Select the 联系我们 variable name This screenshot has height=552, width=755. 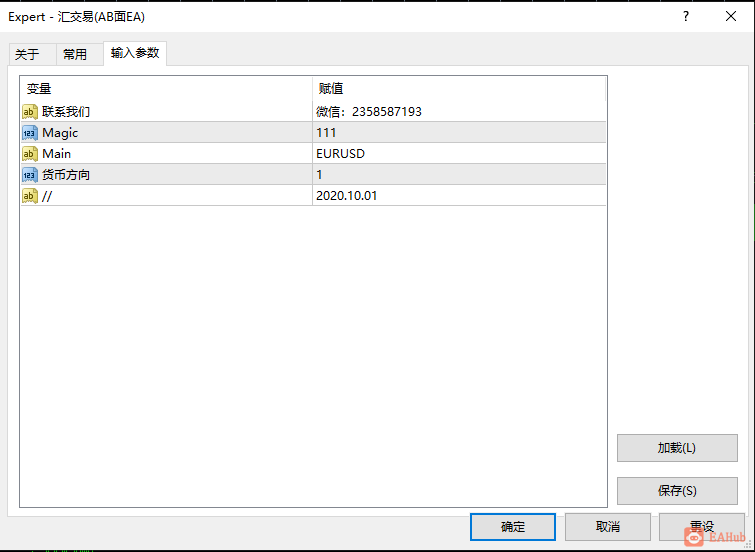[x=66, y=112]
